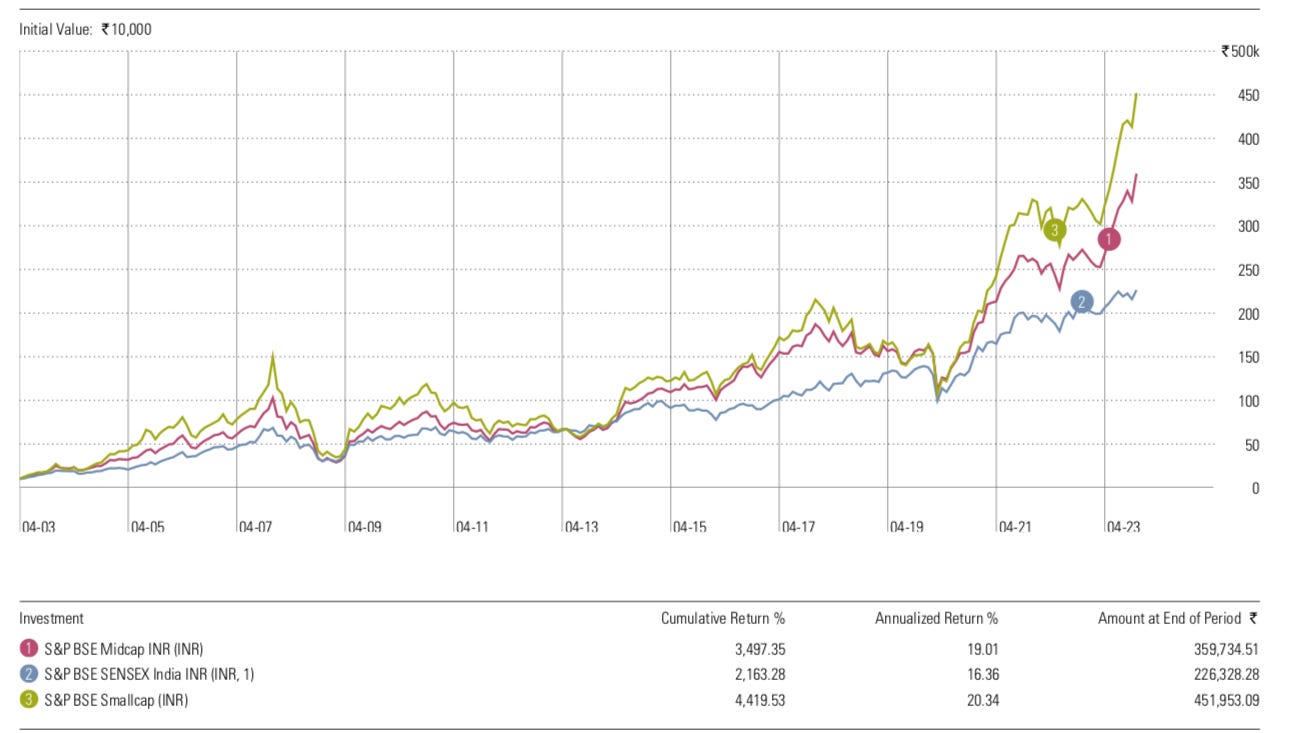Click the 200 y-axis label
1296x733 pixels.
click(x=1249, y=314)
